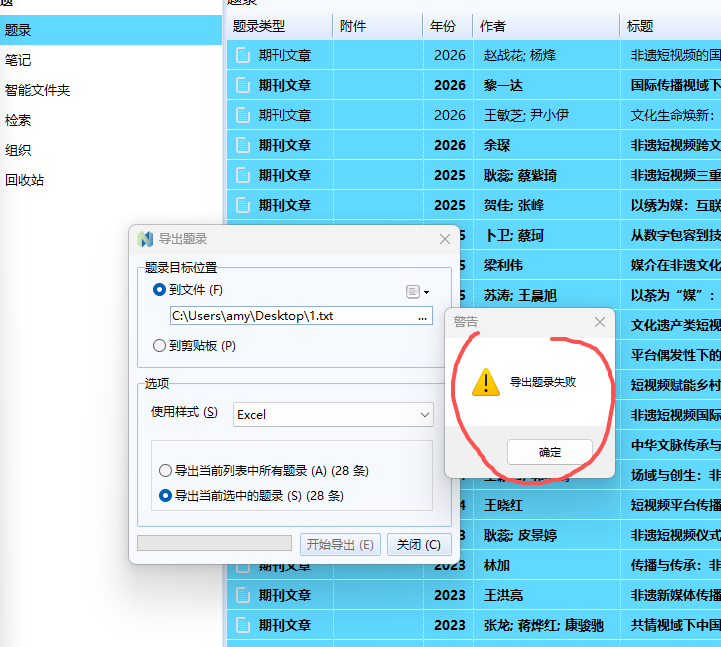Open the 使用样式 Excel dropdown
The width and height of the screenshot is (721, 647).
click(x=333, y=414)
